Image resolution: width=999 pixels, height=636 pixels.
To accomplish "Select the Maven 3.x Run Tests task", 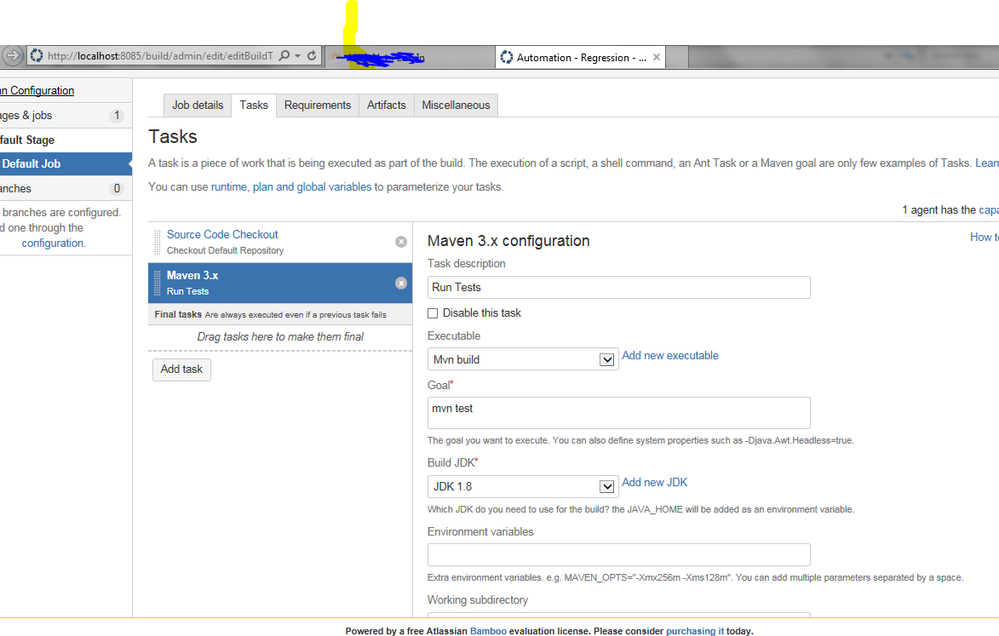I will [x=280, y=283].
